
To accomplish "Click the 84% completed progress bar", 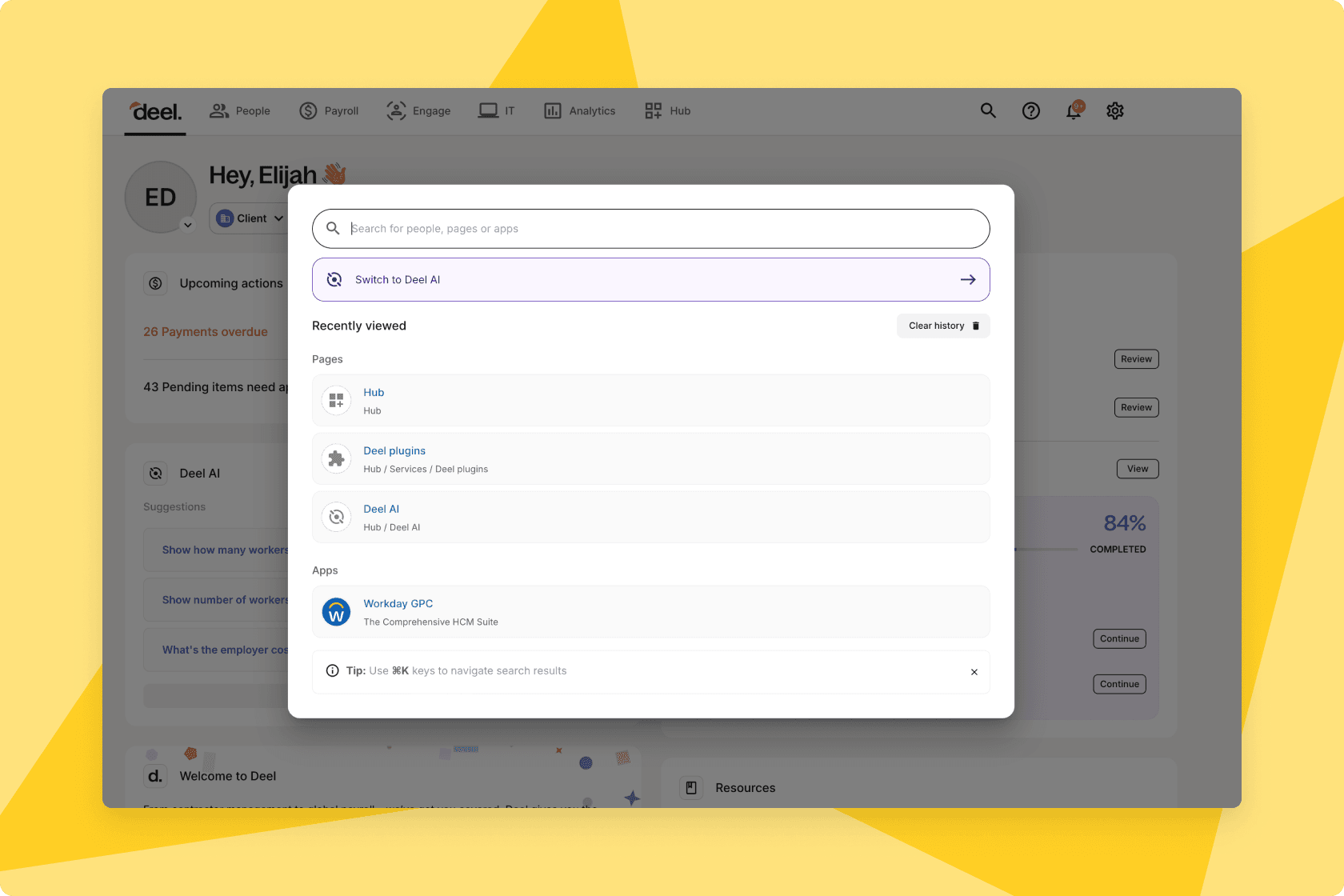I will click(1046, 550).
